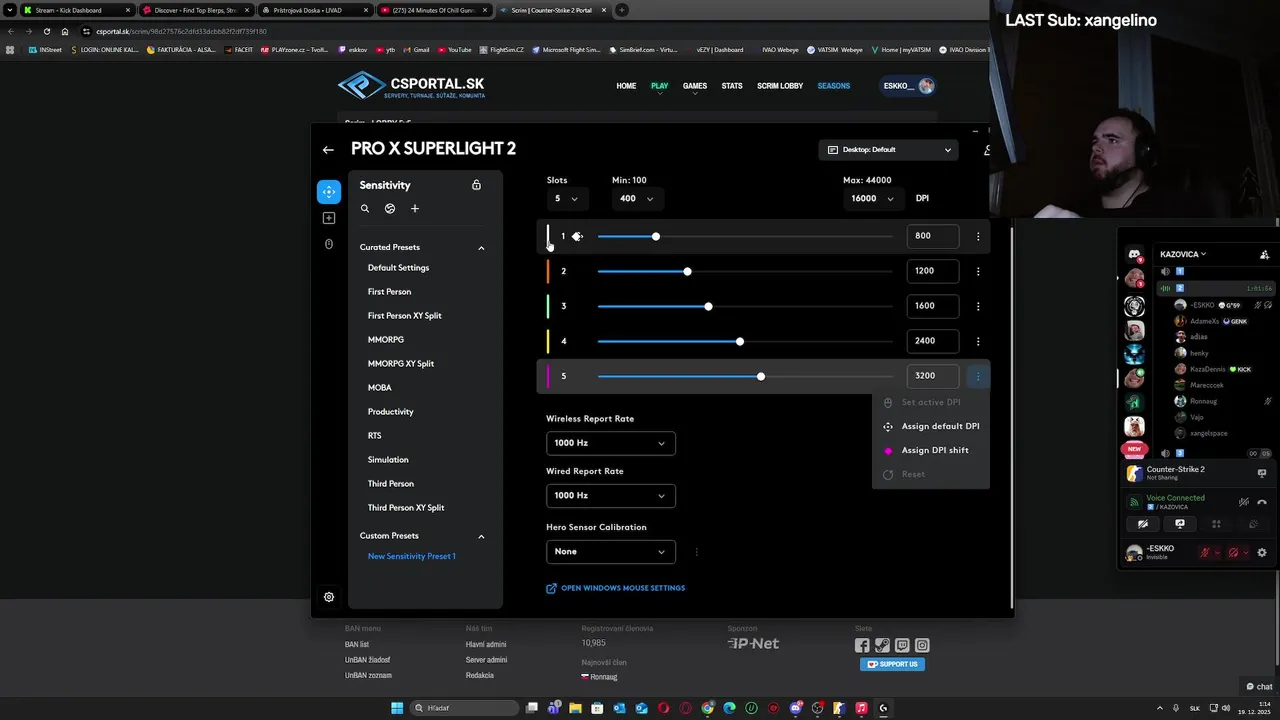1280x720 pixels.
Task: Open PLAY in CSPortal navigation
Action: (659, 86)
